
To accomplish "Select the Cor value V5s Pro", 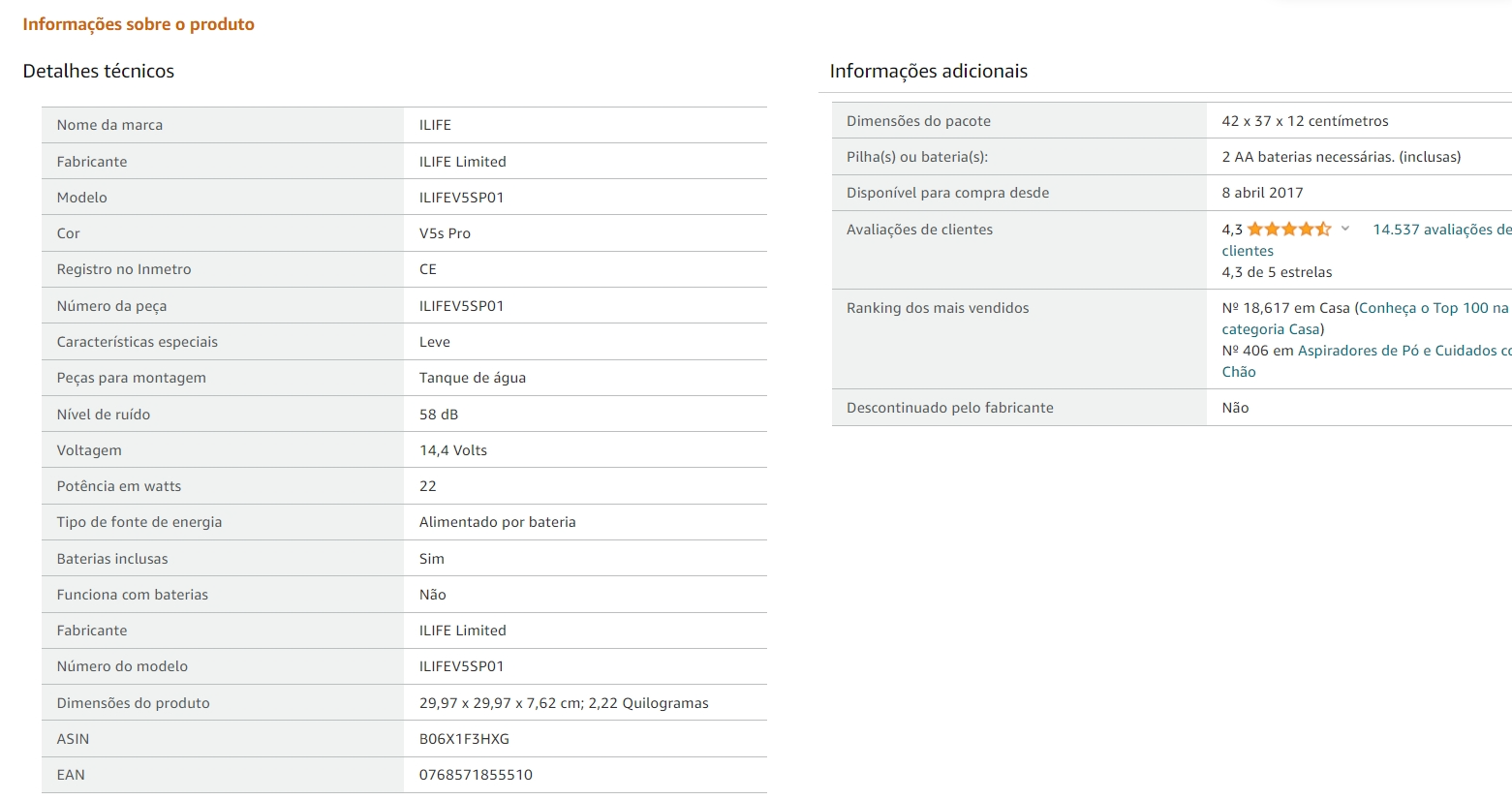I will pyautogui.click(x=445, y=233).
